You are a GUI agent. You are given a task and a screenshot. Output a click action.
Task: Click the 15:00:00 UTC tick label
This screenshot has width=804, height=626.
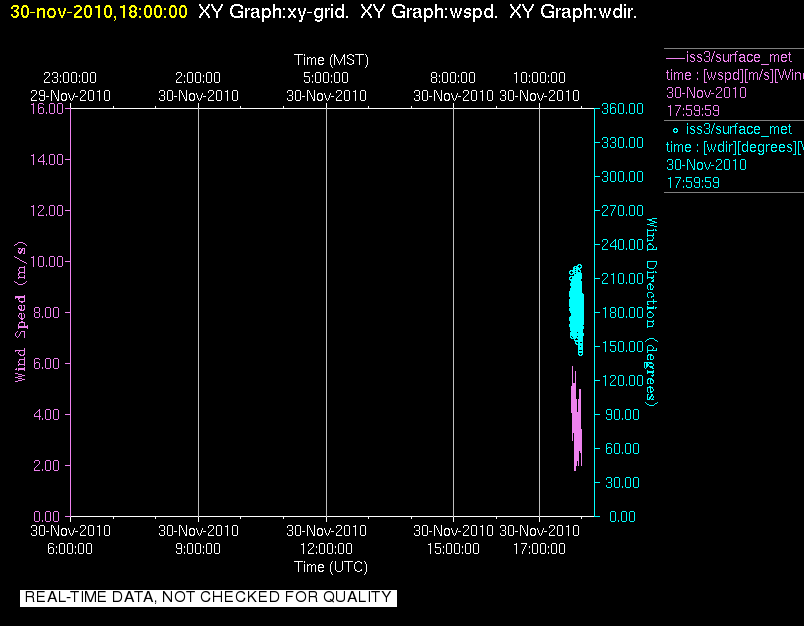pos(453,549)
